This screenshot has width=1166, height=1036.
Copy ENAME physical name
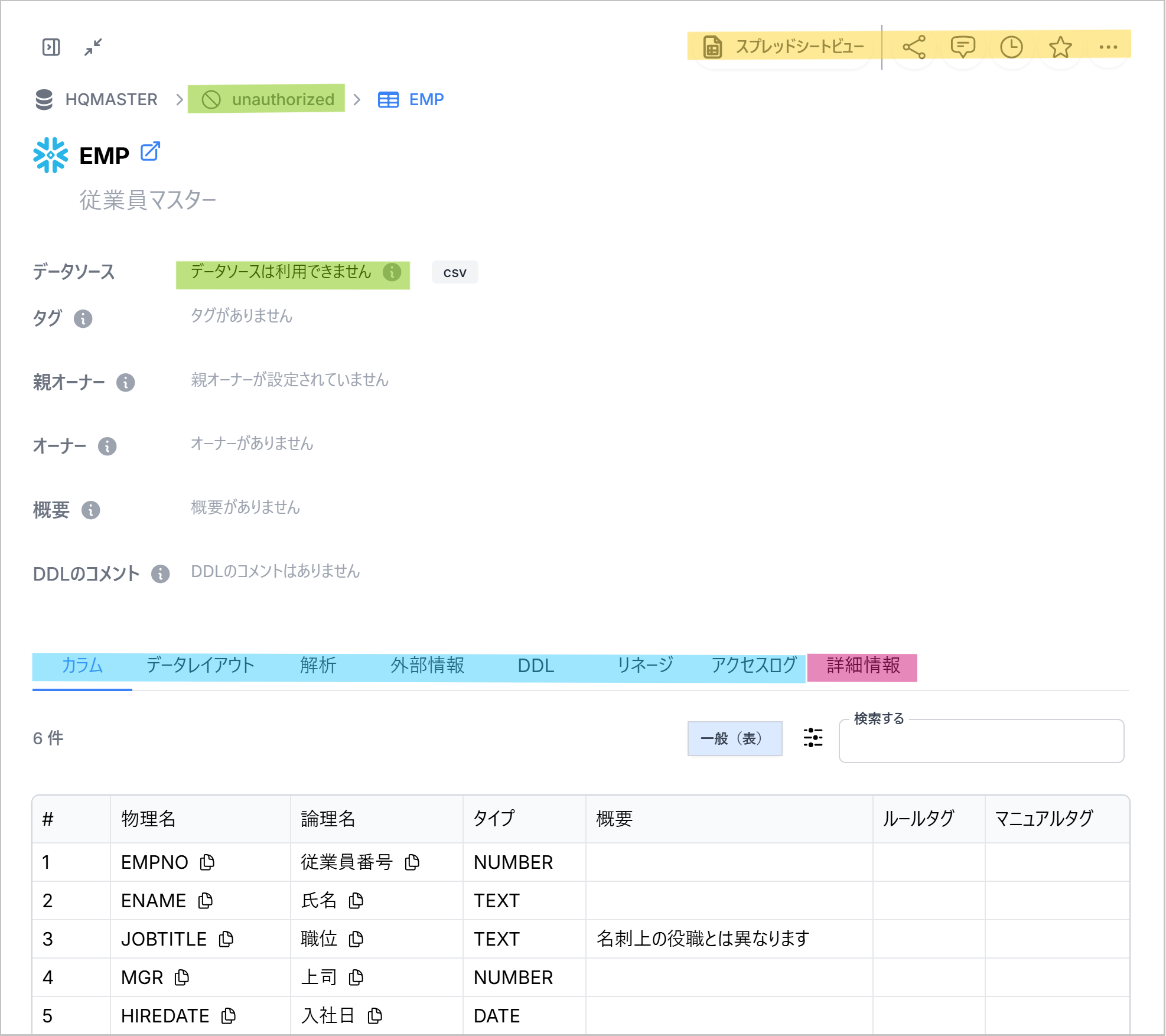[x=206, y=901]
